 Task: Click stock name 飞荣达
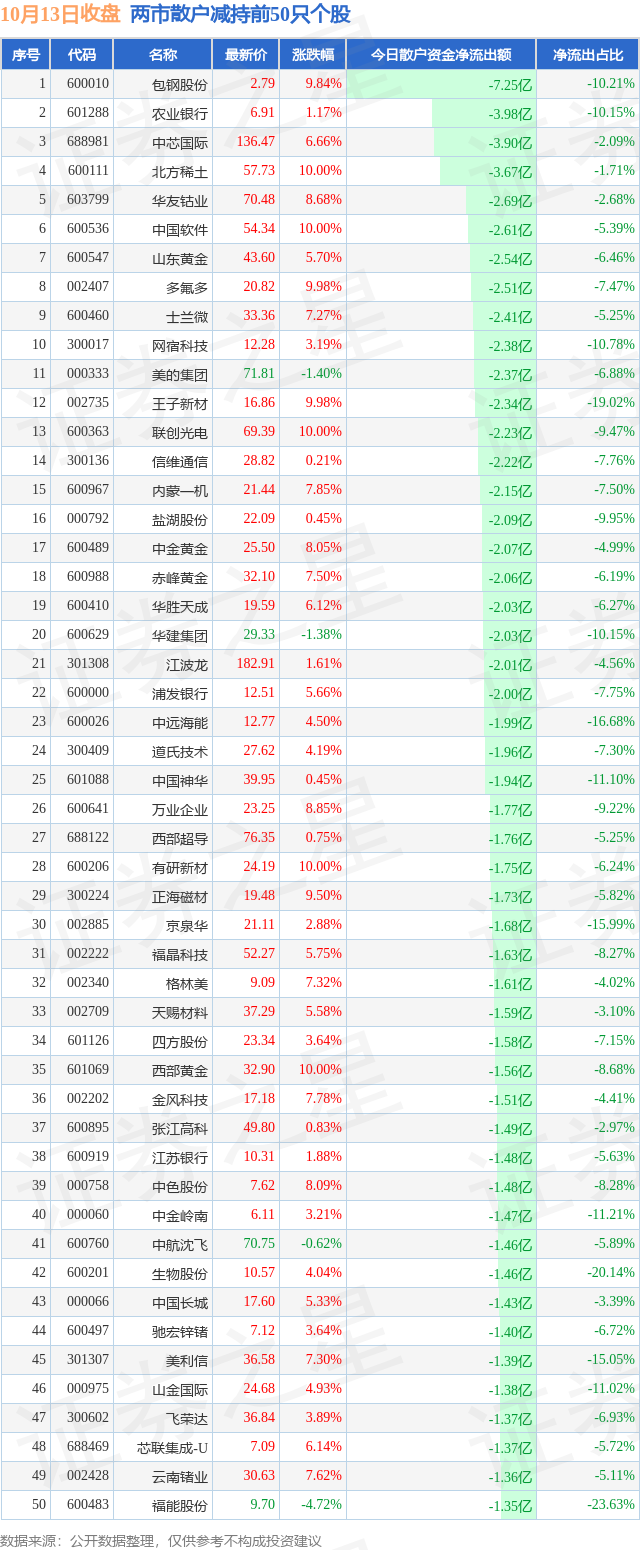point(187,1419)
